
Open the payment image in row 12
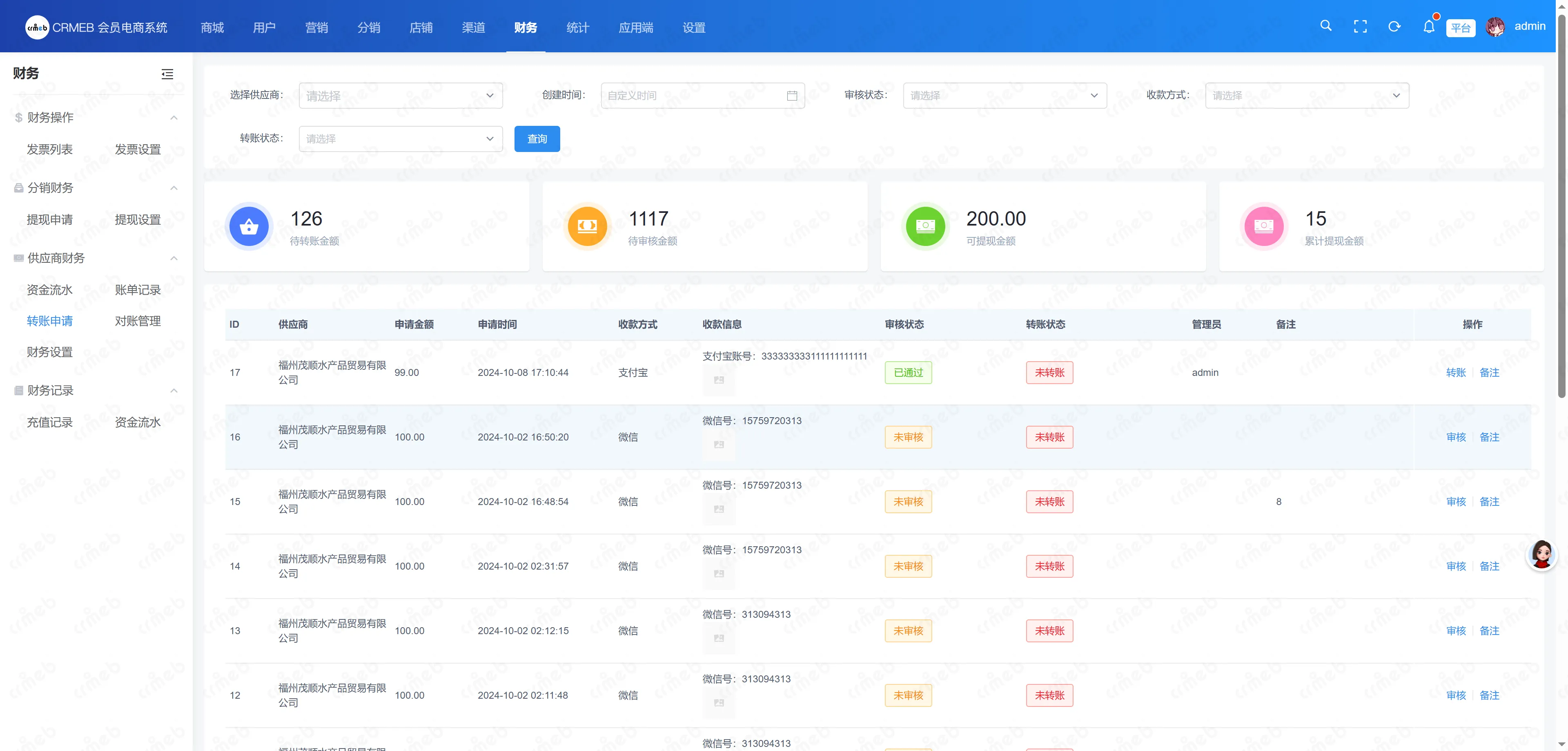pyautogui.click(x=719, y=703)
